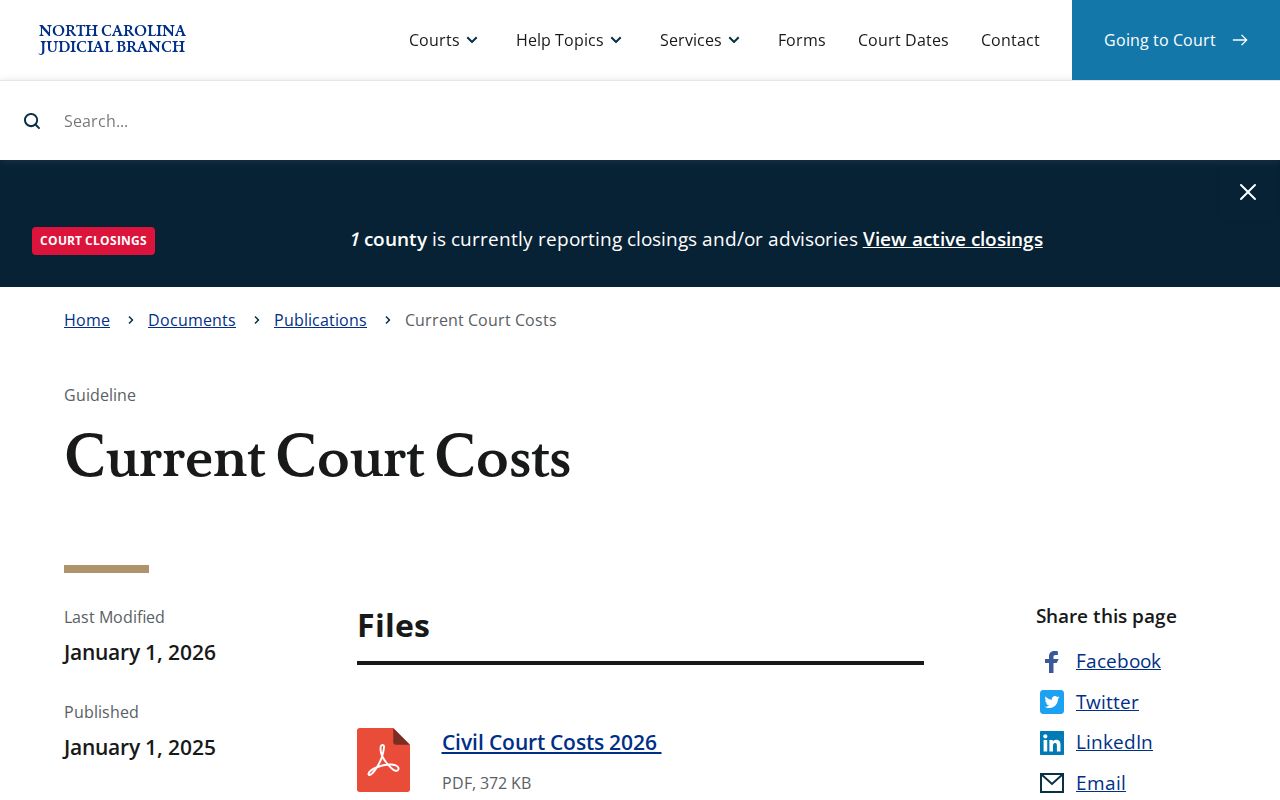
Task: Click the North Carolina Judicial Branch logo
Action: 112,39
